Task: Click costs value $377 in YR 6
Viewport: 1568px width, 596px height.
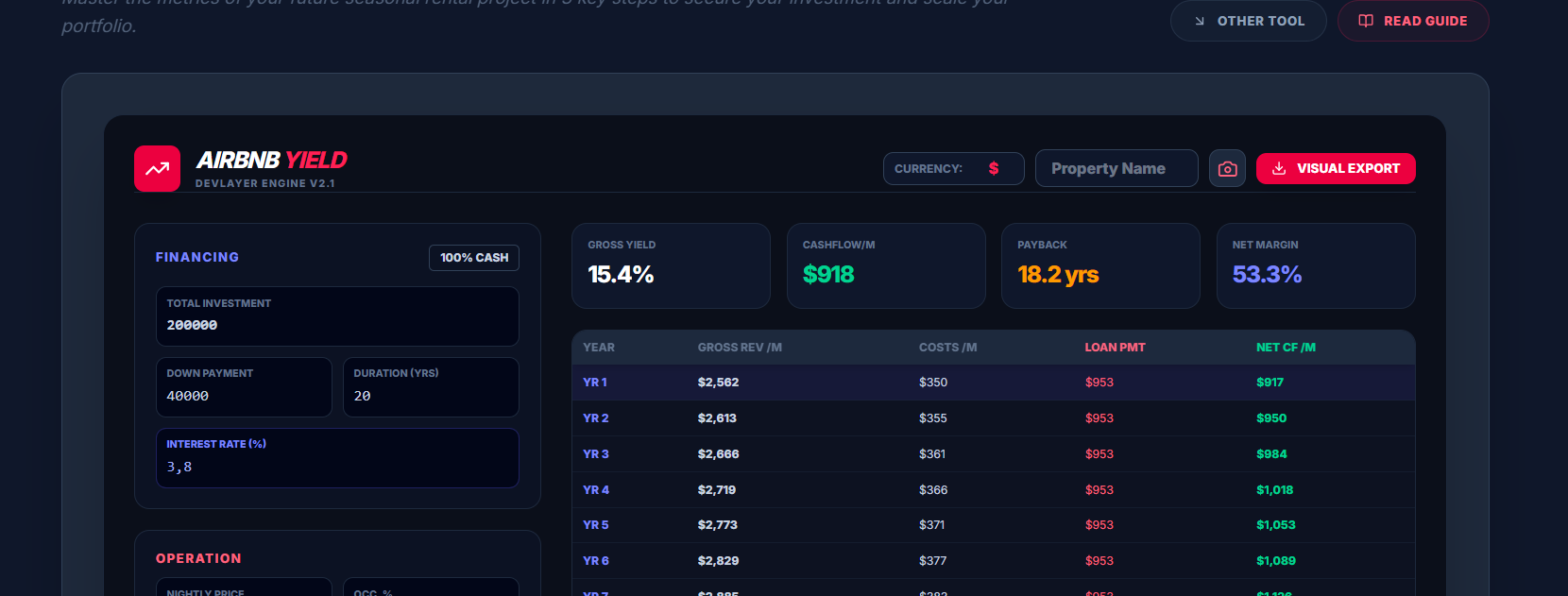Action: 933,561
